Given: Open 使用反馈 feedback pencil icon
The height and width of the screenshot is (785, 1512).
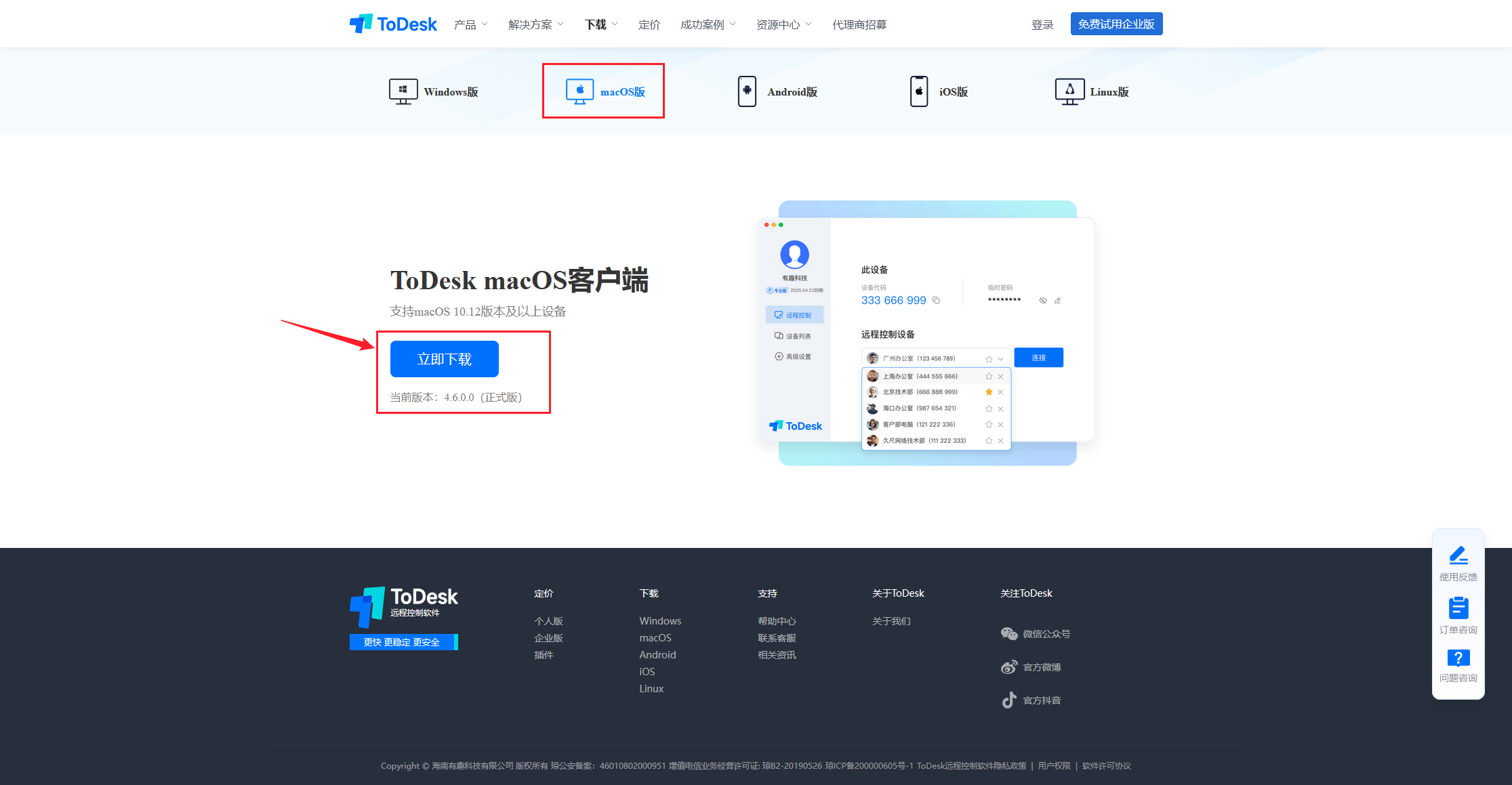Looking at the screenshot, I should point(1458,556).
